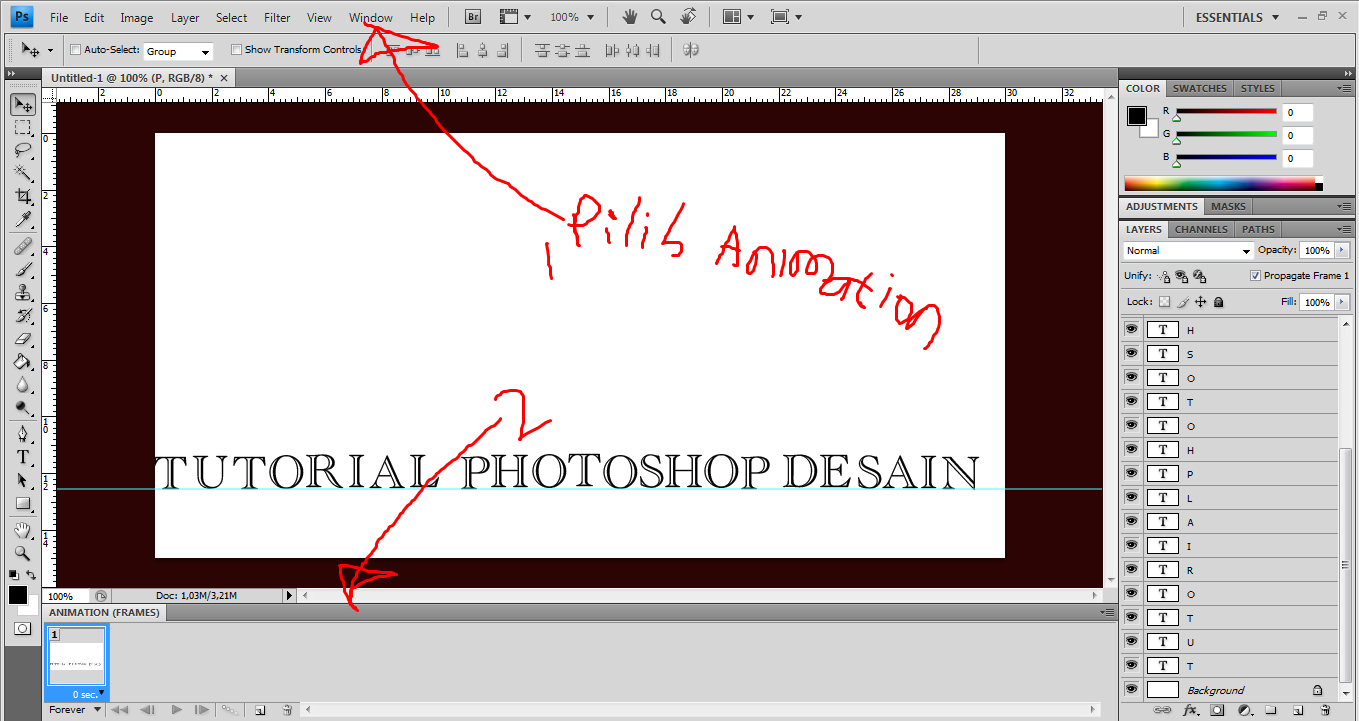
Task: Open the ESSENTIALS workspace dropdown
Action: pos(1237,17)
